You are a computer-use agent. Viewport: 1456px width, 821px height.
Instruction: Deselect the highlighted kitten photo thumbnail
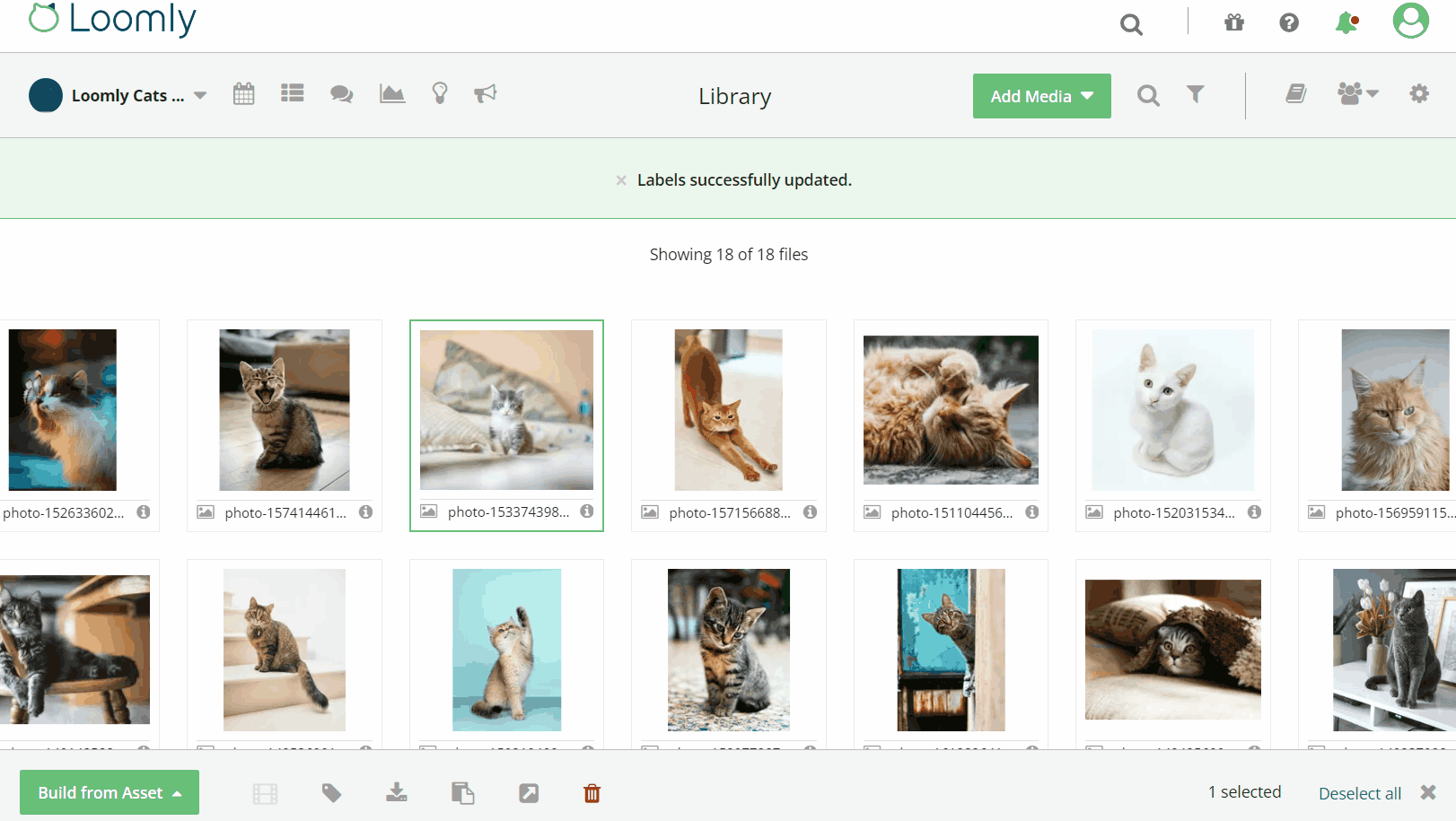506,410
